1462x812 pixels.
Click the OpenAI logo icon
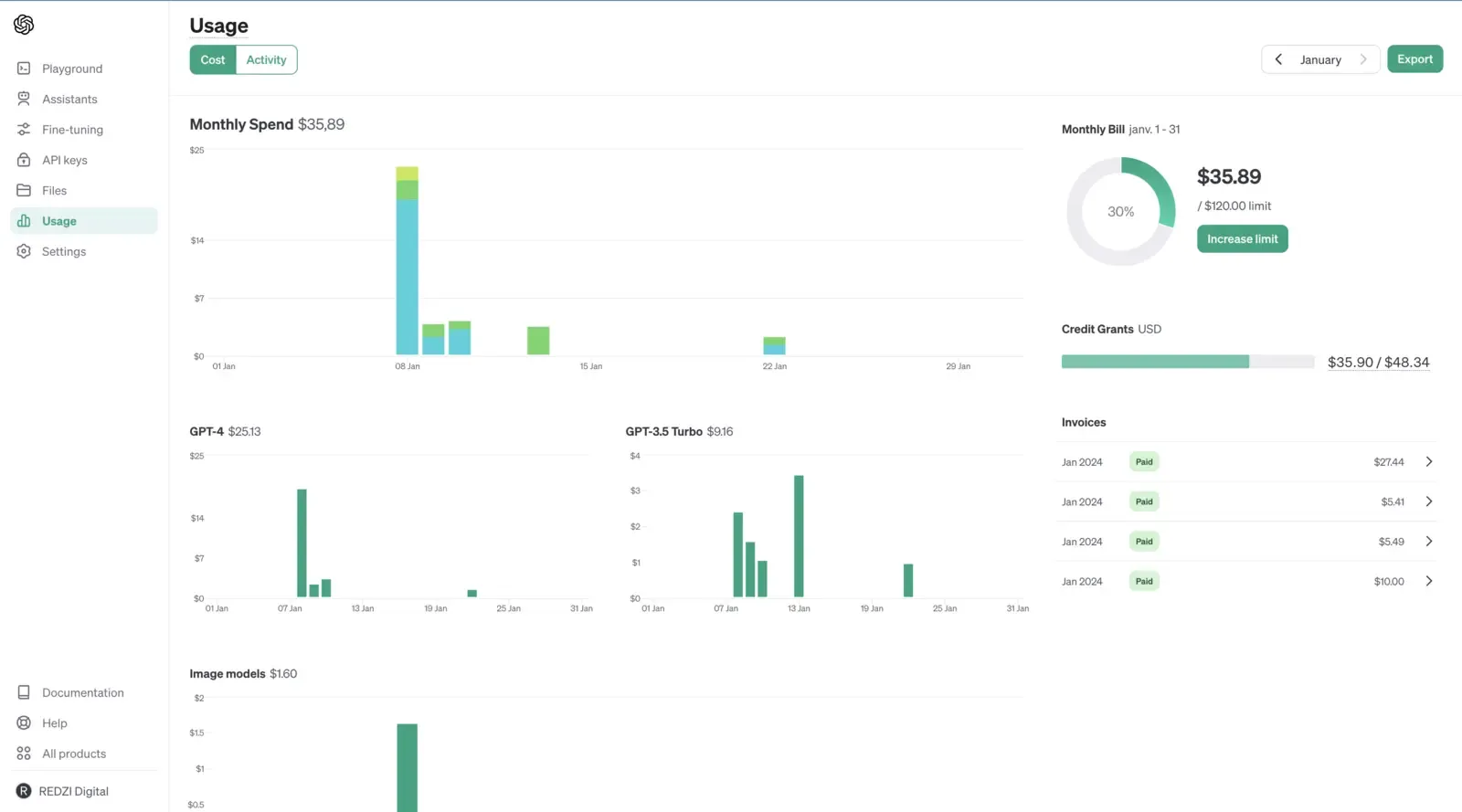24,25
